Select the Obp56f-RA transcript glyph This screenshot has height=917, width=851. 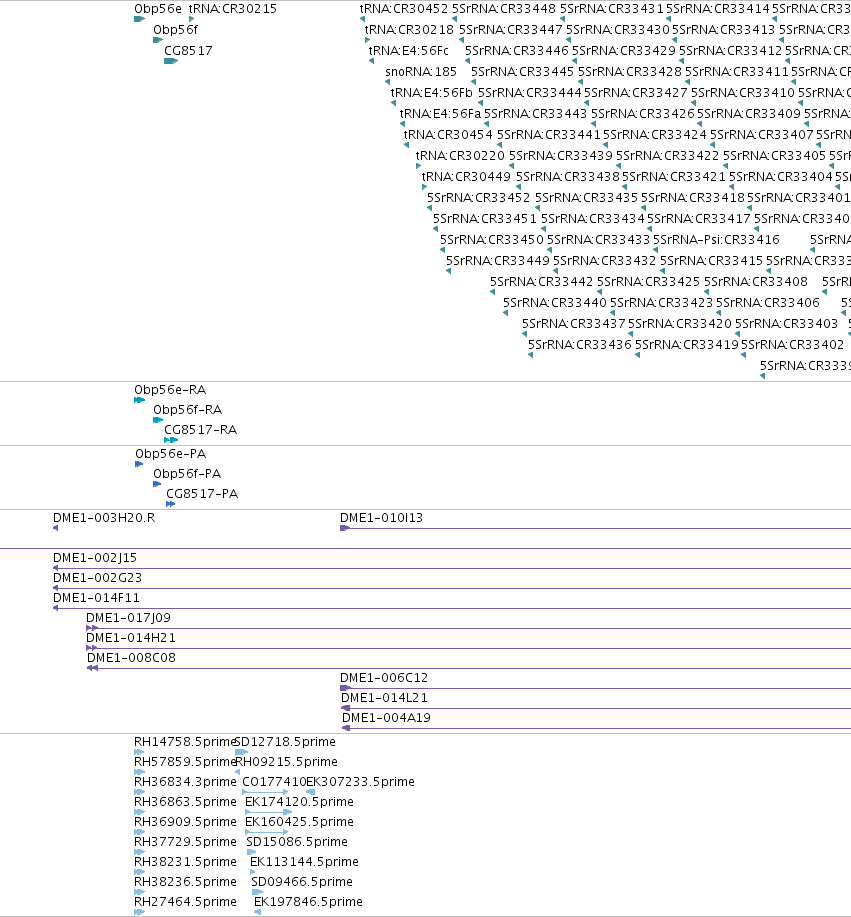(x=158, y=420)
